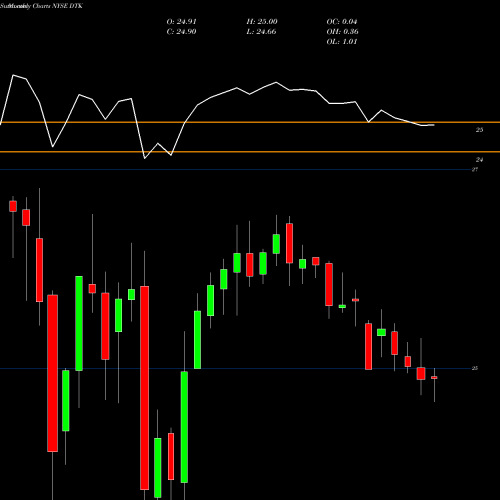Select the high value H: 25.00
The width and height of the screenshot is (500, 500).
pyautogui.click(x=262, y=22)
